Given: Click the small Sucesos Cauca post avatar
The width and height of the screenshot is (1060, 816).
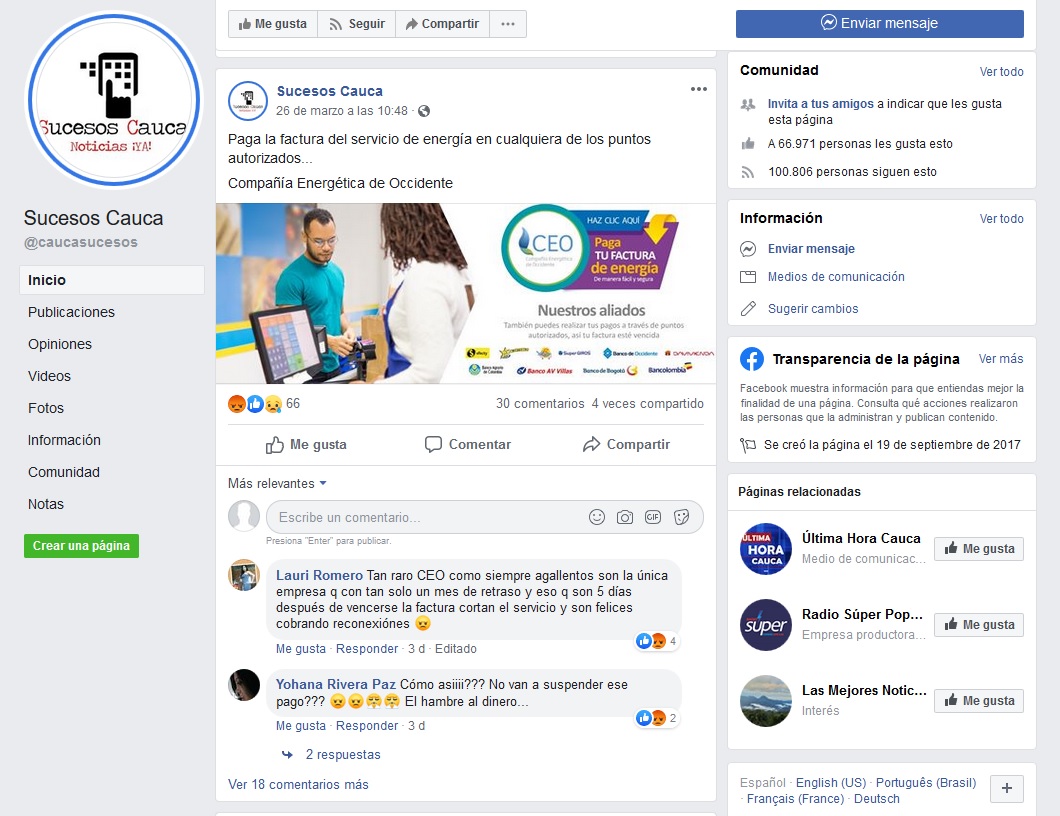Looking at the screenshot, I should coord(248,101).
